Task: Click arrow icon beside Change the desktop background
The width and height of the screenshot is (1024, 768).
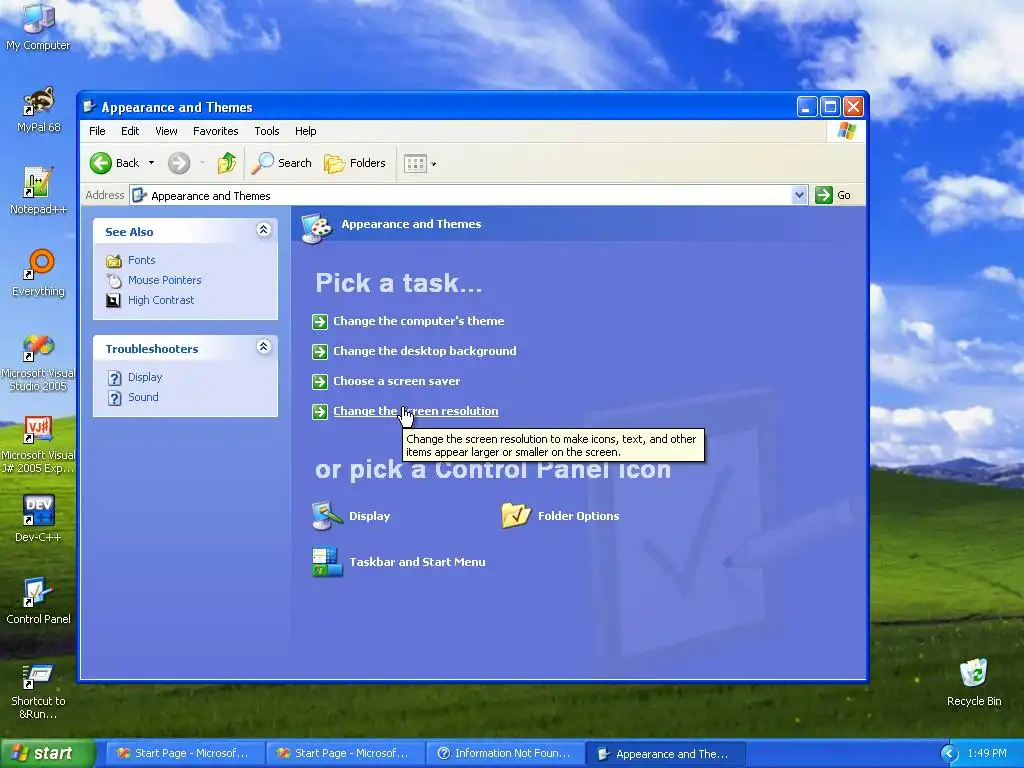Action: tap(320, 351)
